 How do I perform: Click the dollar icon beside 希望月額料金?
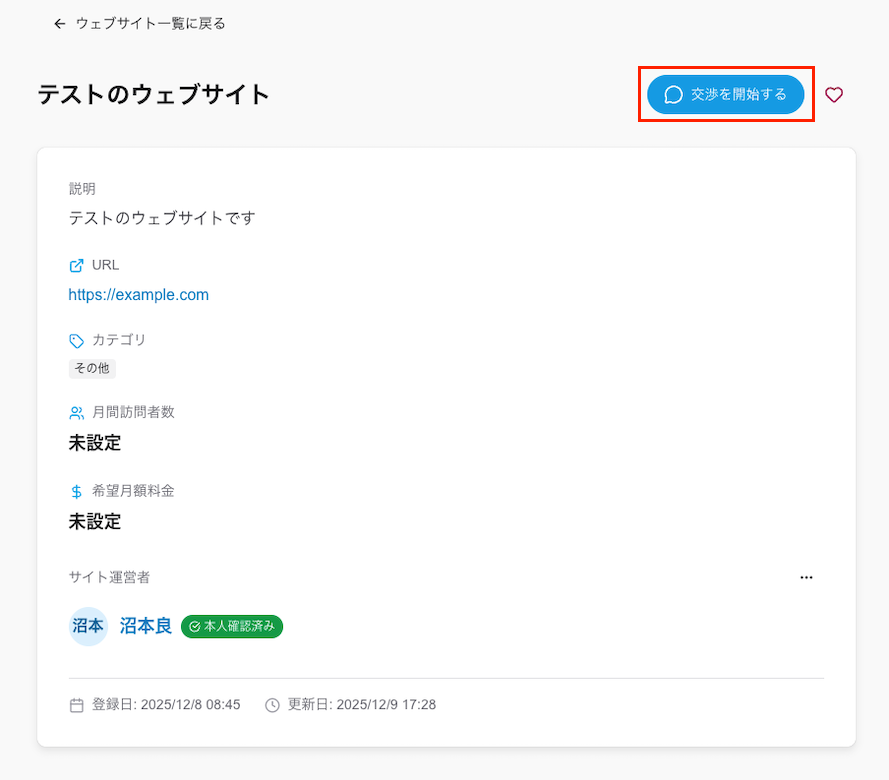pyautogui.click(x=76, y=492)
